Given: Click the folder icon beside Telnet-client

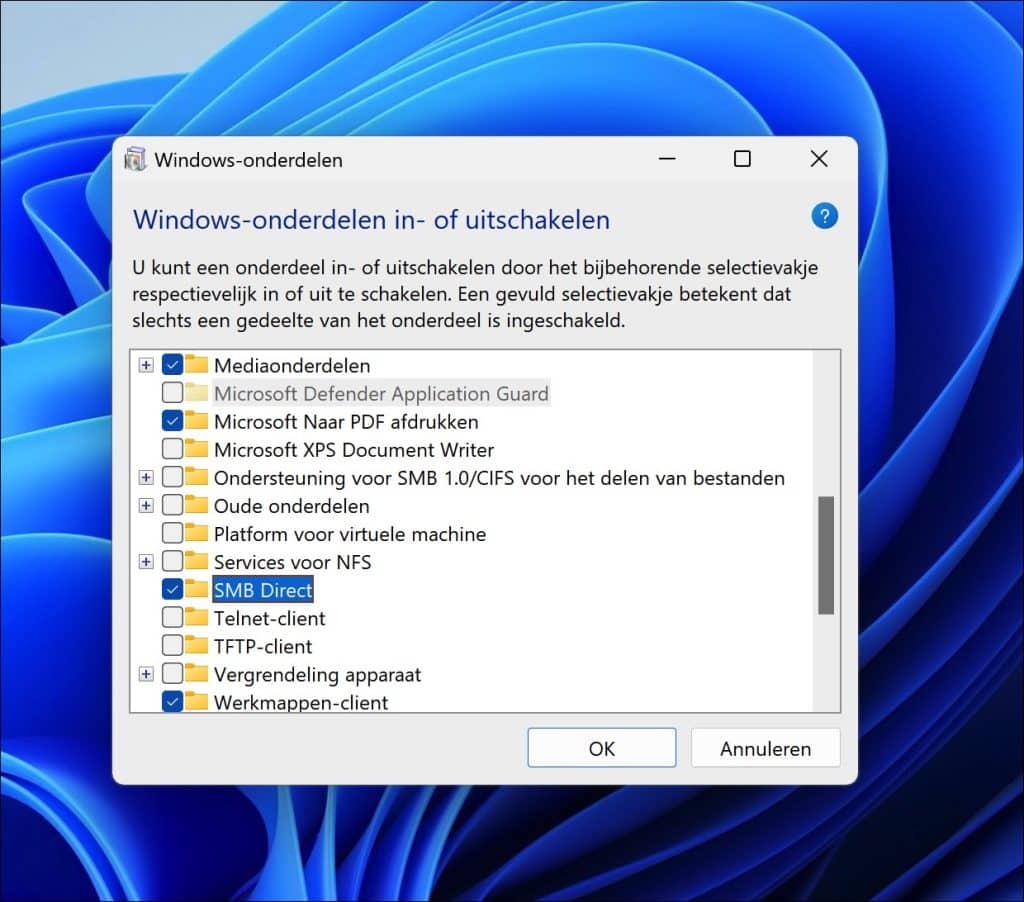Looking at the screenshot, I should 196,617.
